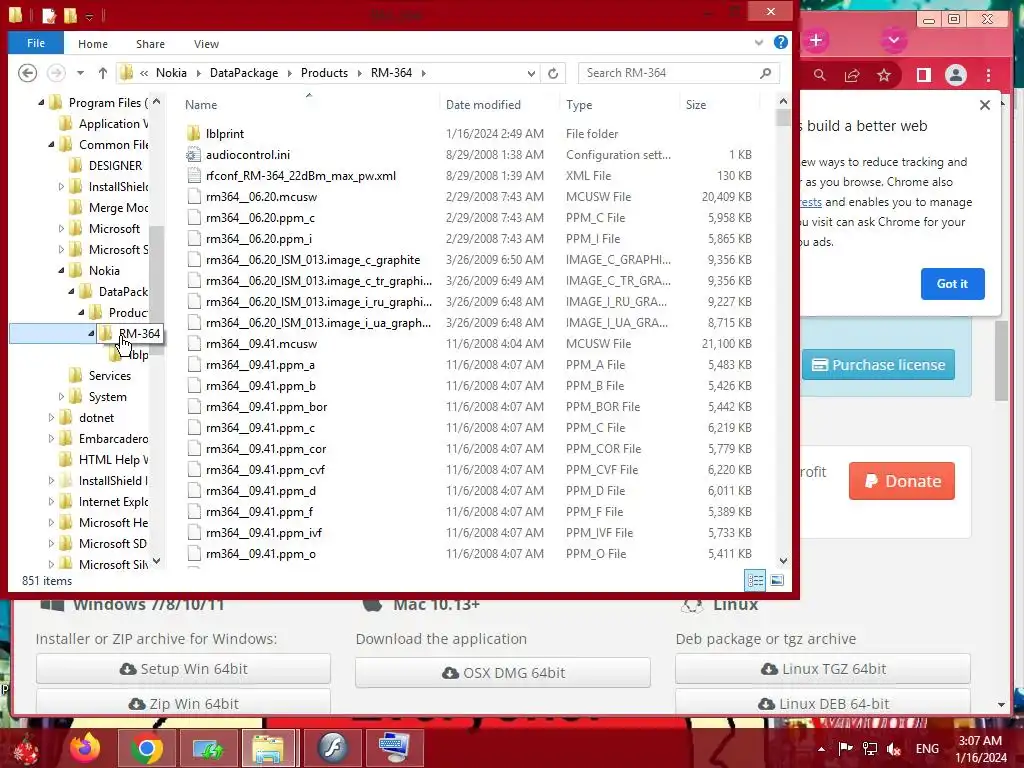Click the muted volume tray icon
This screenshot has height=768, width=1024.
point(894,748)
